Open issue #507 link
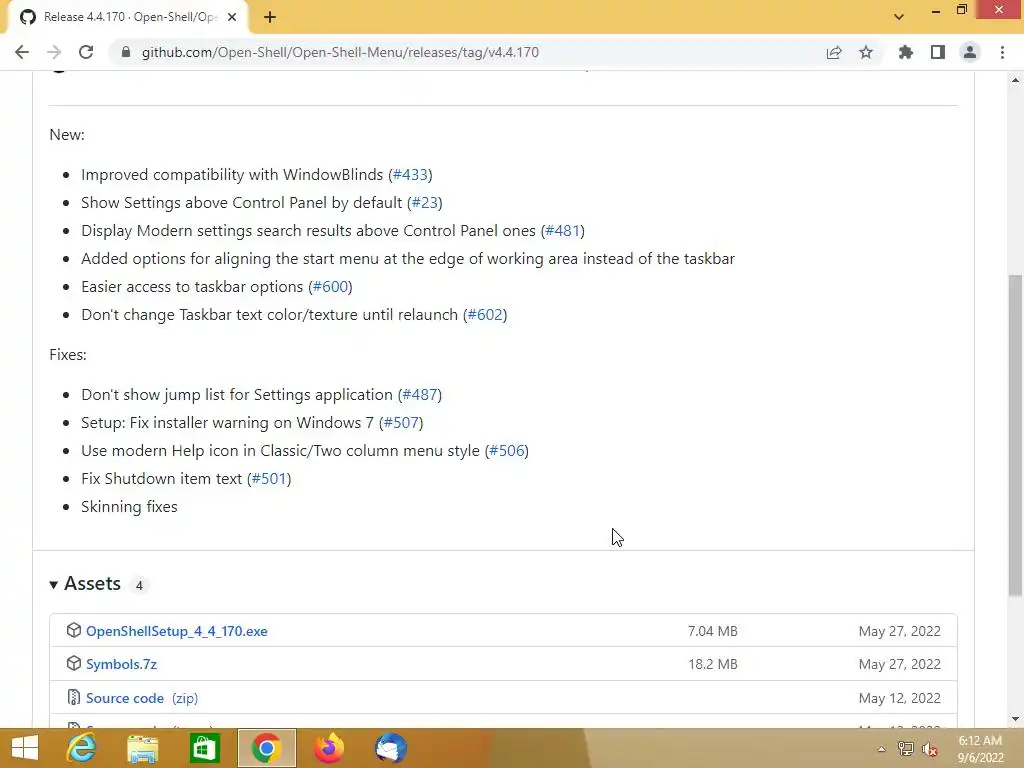 [401, 423]
